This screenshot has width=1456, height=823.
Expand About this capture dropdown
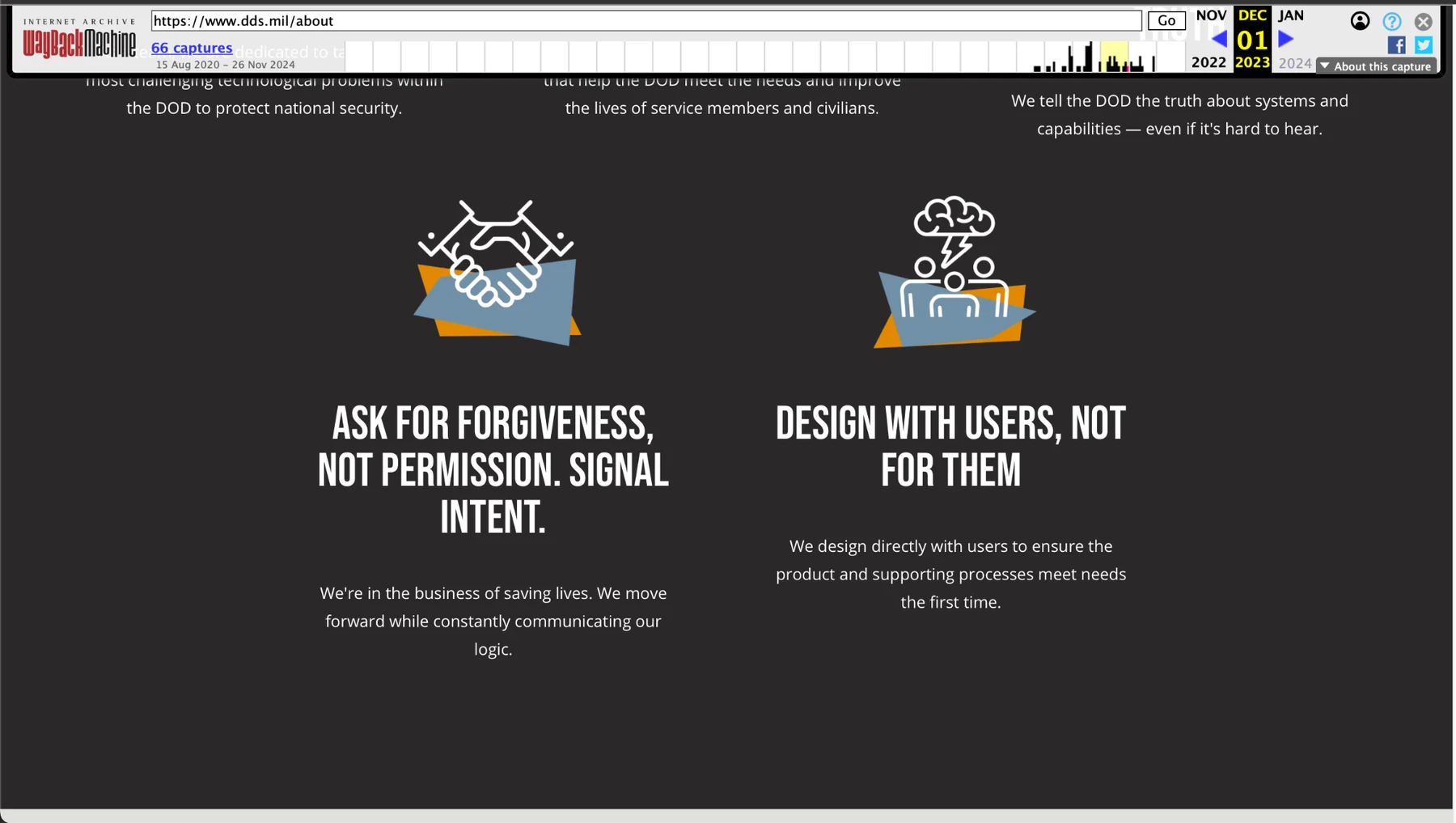[1376, 66]
